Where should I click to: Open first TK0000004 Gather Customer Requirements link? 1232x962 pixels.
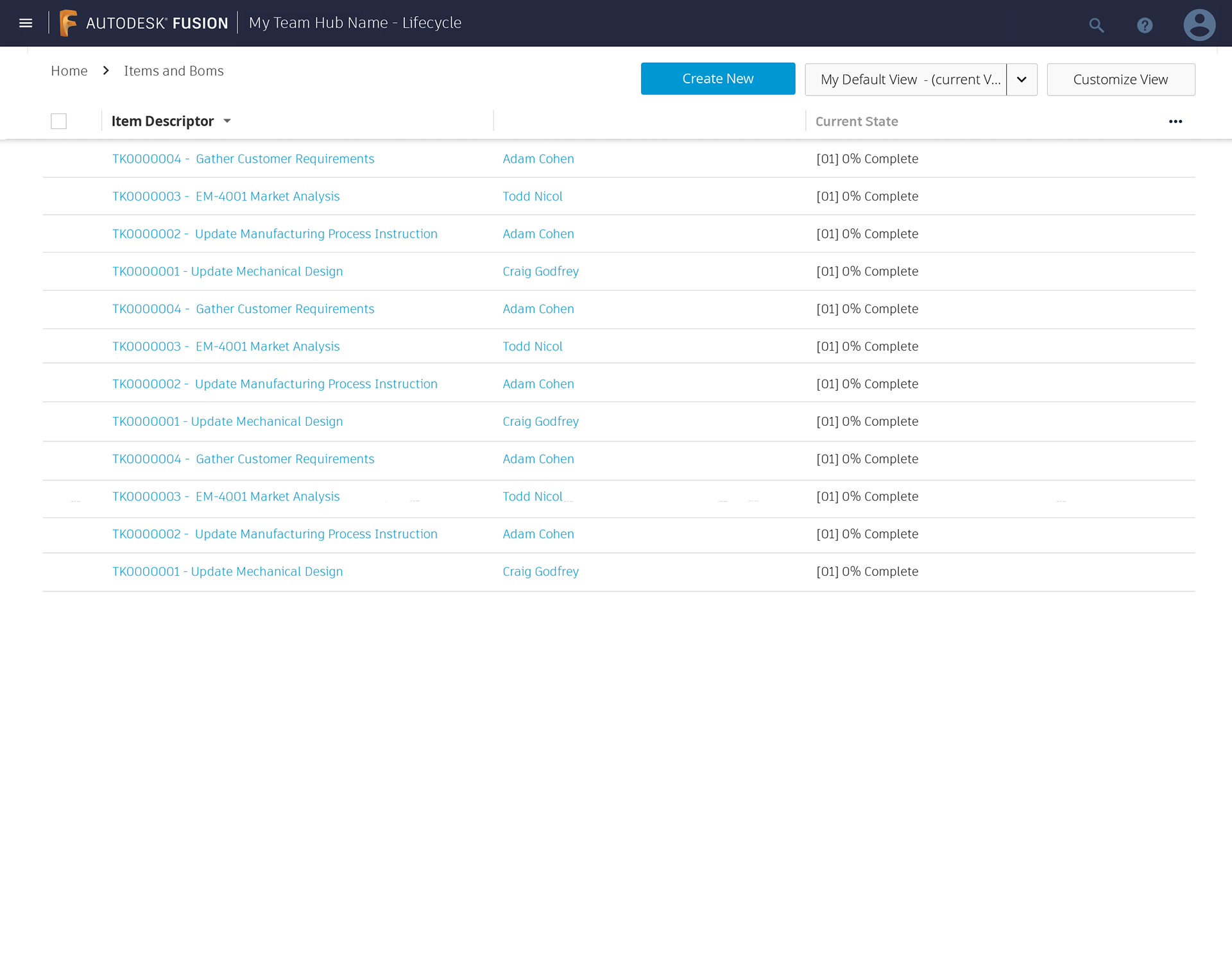[243, 158]
